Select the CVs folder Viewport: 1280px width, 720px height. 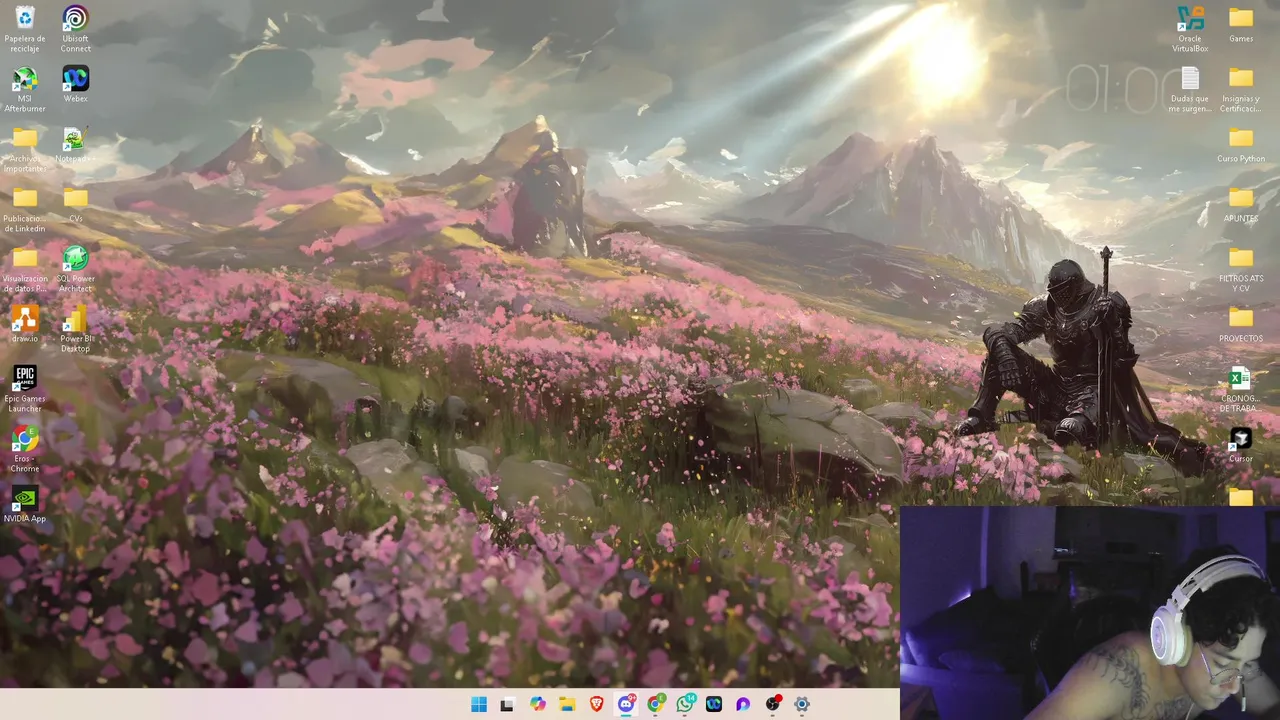(75, 204)
